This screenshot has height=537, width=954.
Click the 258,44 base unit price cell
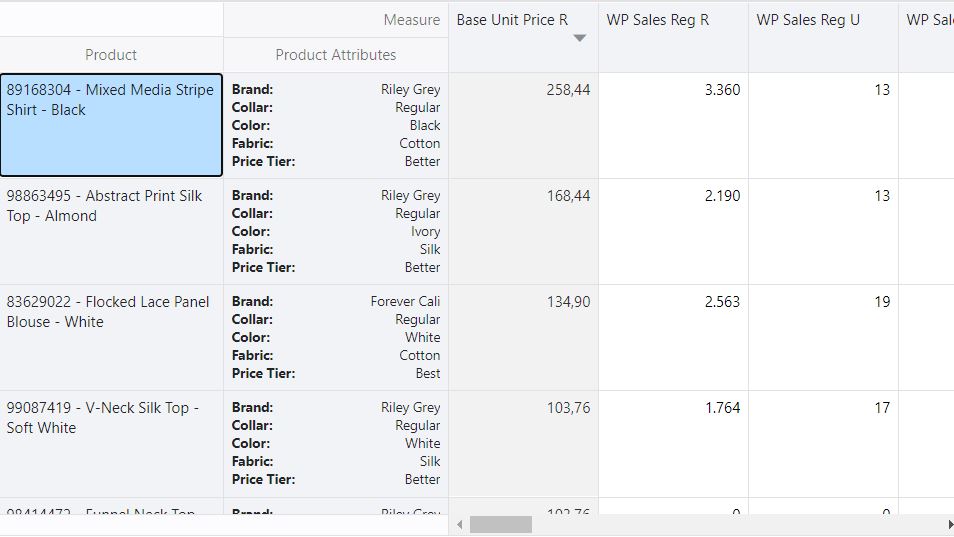click(523, 125)
